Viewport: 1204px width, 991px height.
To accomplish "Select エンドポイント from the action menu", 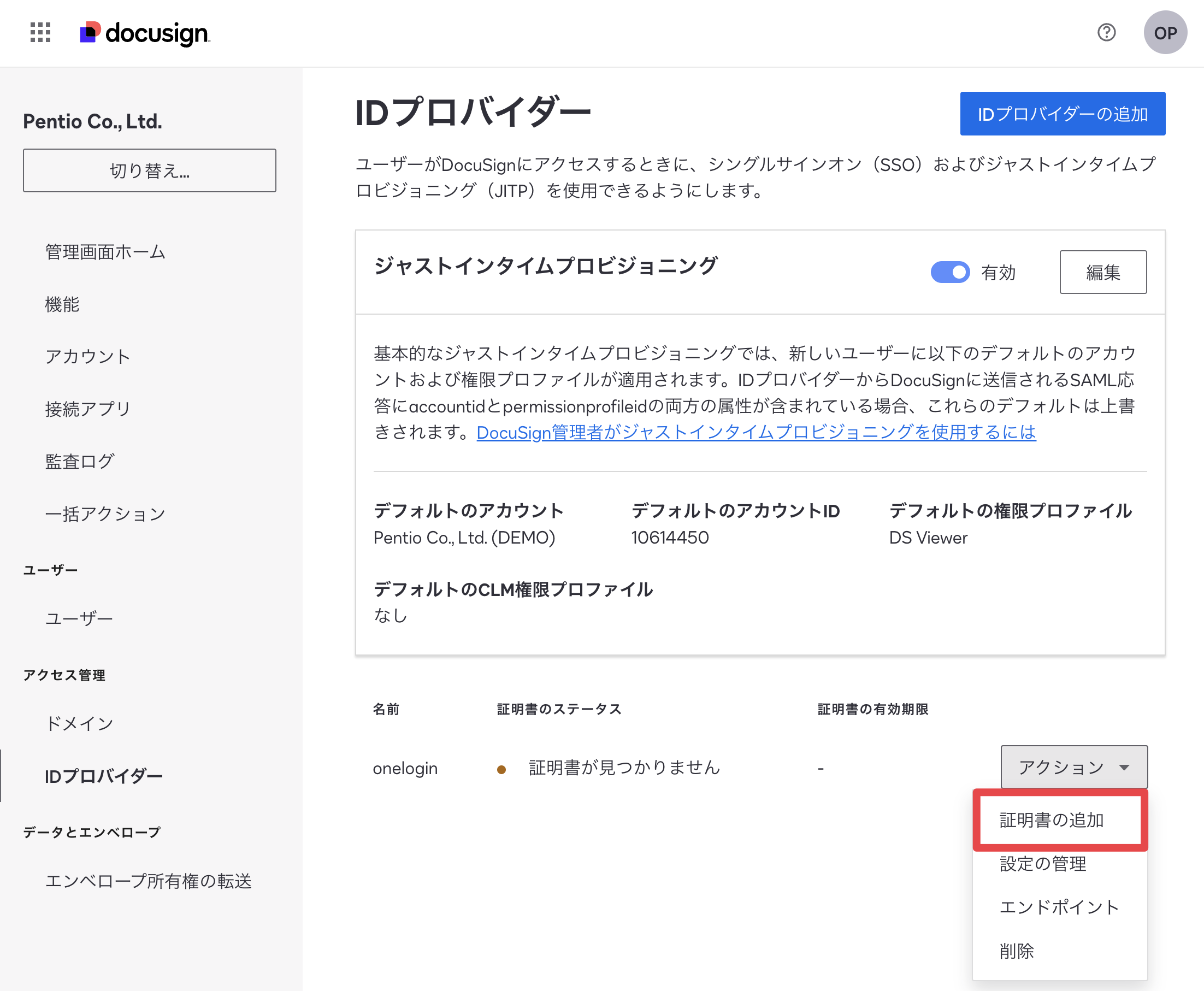I will 1060,907.
